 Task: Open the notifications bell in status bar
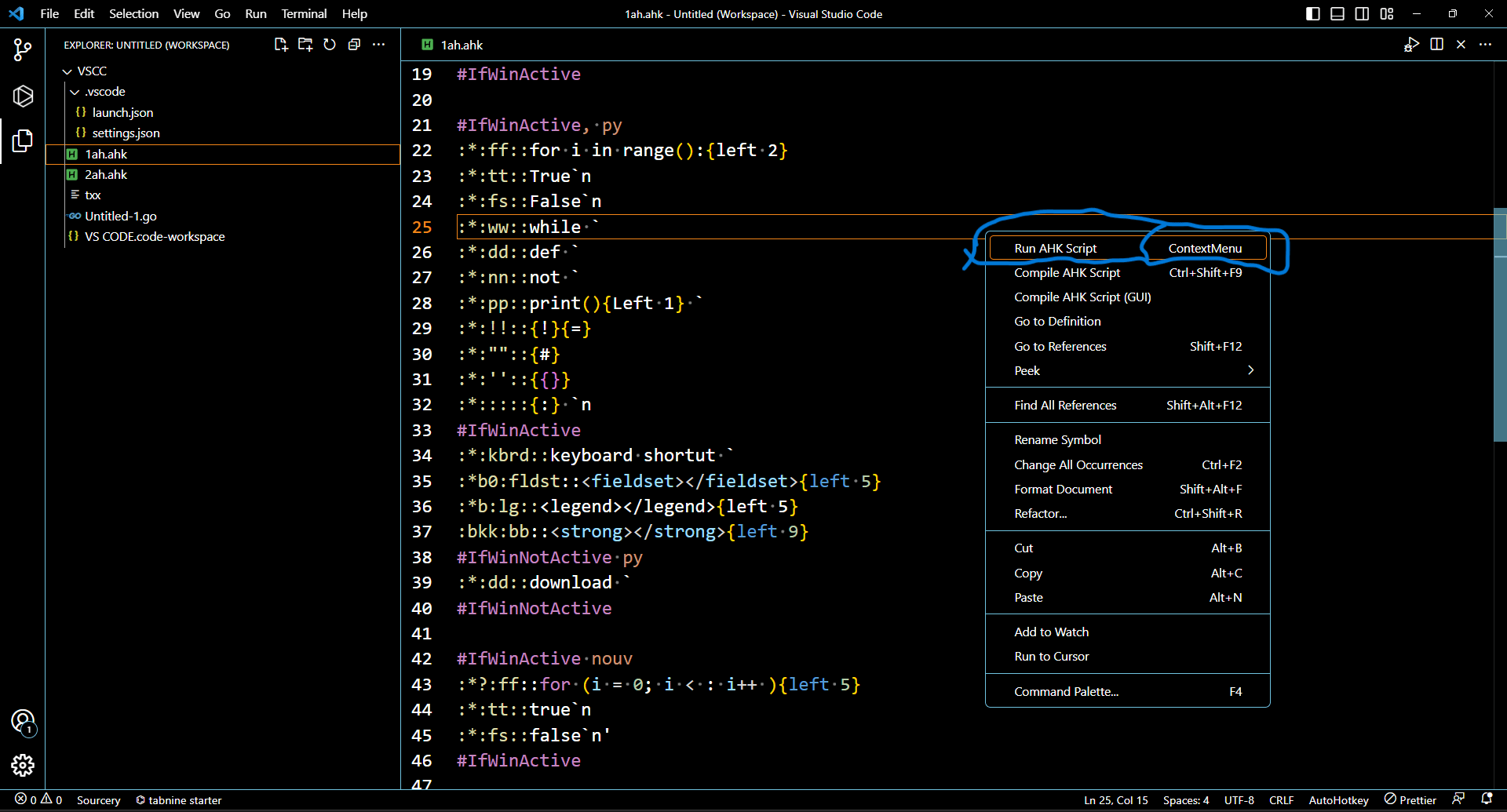1487,799
